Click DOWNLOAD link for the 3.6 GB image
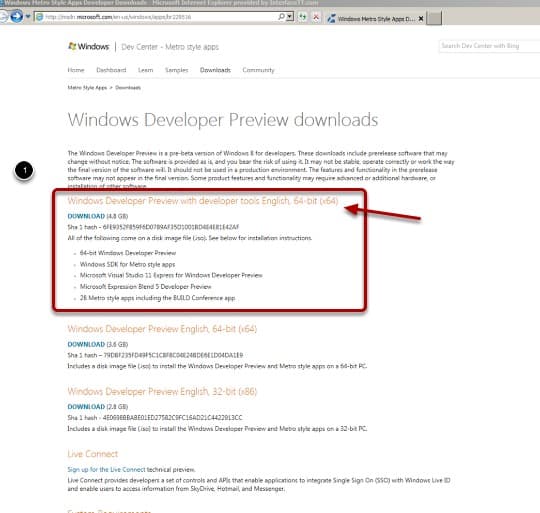The height and width of the screenshot is (513, 540). click(86, 344)
